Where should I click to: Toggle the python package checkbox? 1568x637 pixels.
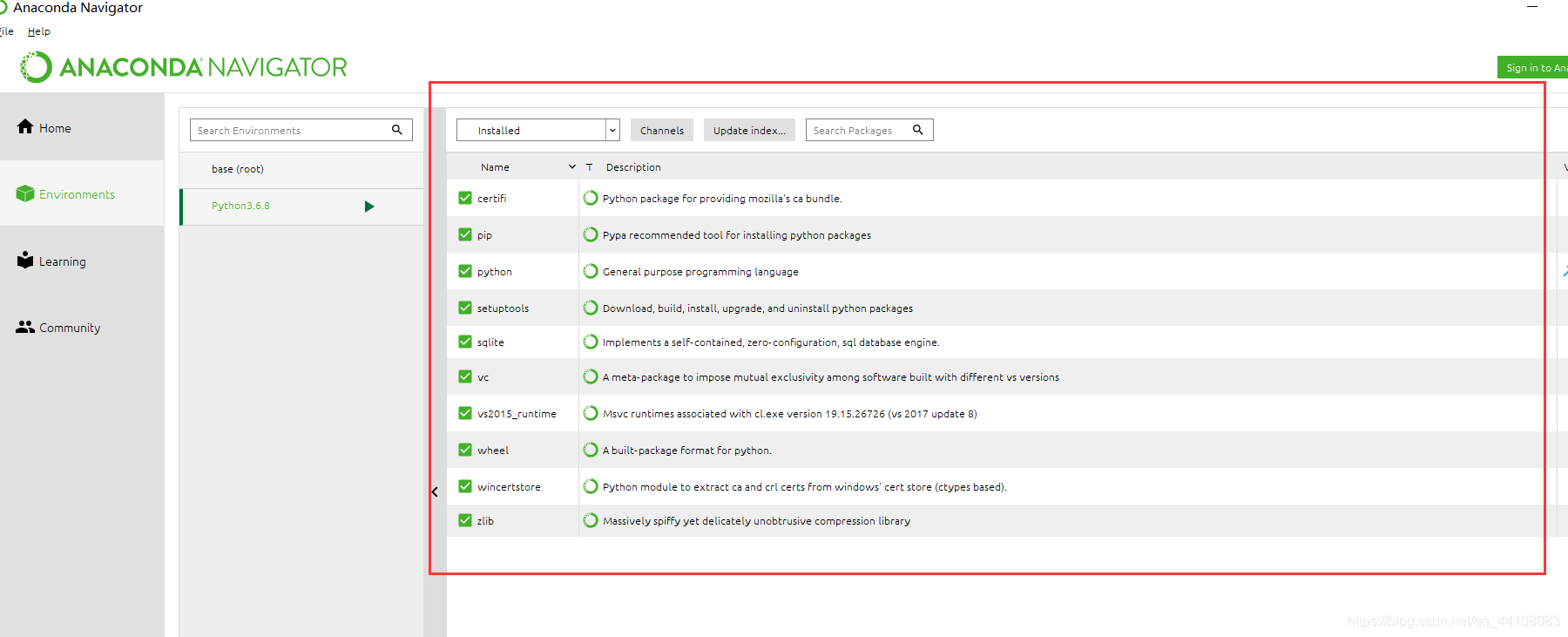(x=465, y=271)
